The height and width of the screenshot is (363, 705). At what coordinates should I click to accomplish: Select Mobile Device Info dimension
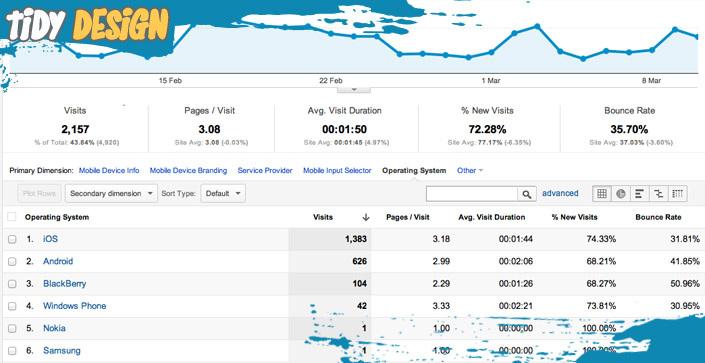[x=109, y=171]
